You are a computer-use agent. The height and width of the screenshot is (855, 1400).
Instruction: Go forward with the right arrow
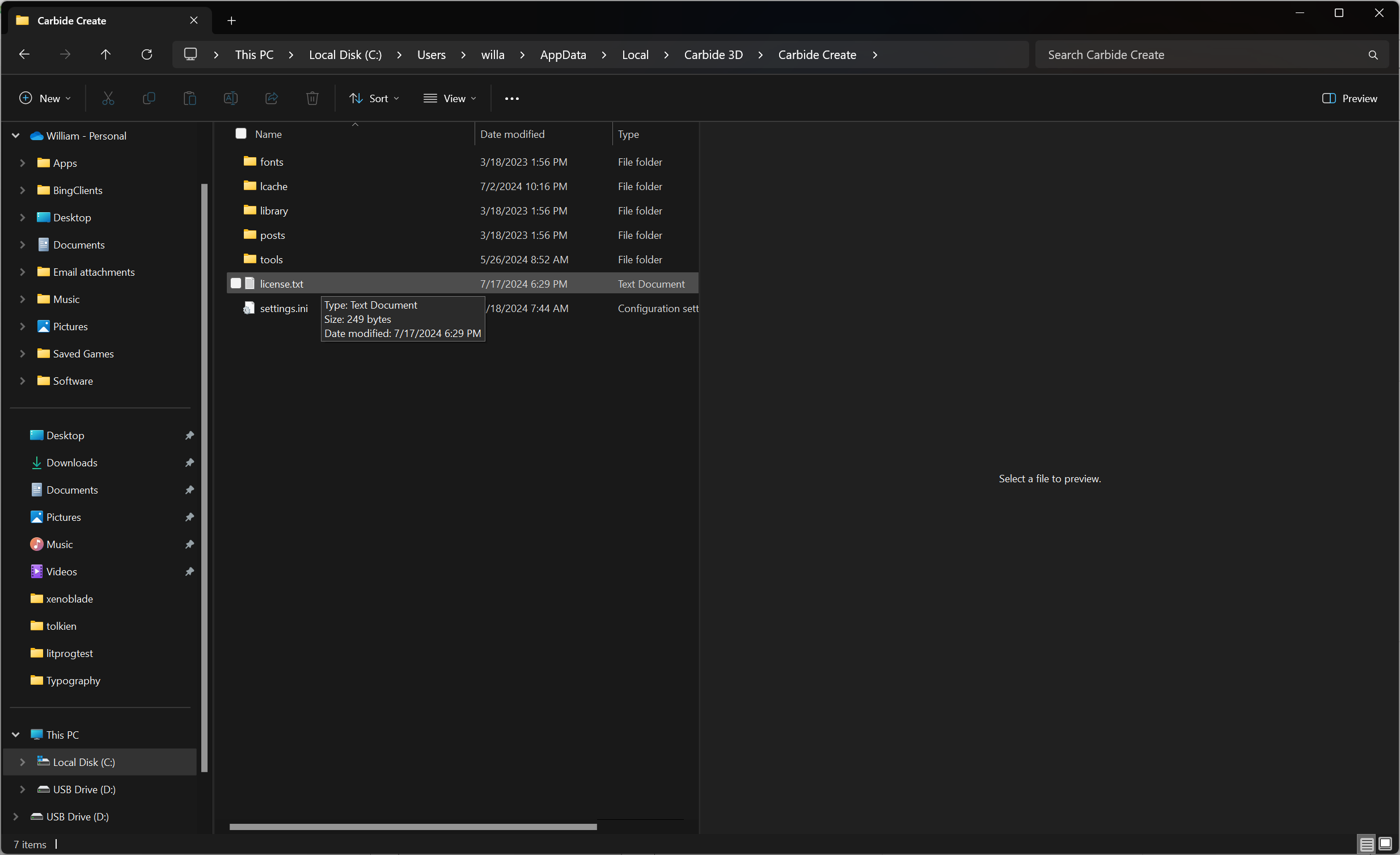[x=65, y=54]
